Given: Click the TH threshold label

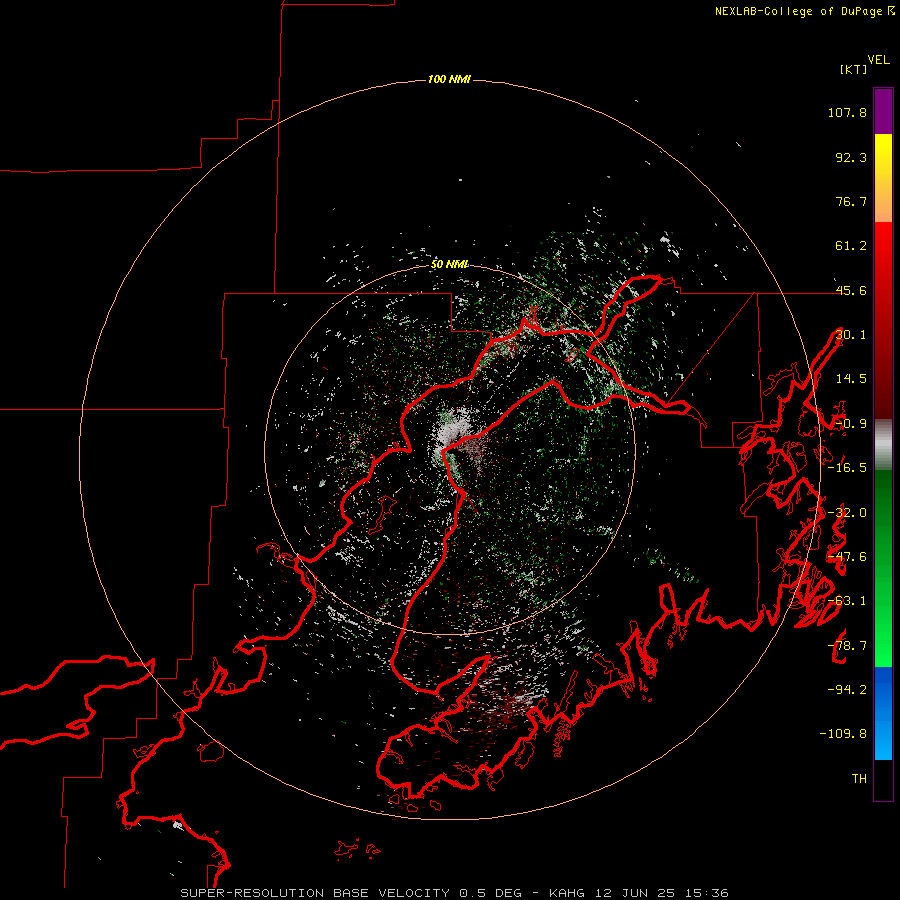Looking at the screenshot, I should click(859, 779).
